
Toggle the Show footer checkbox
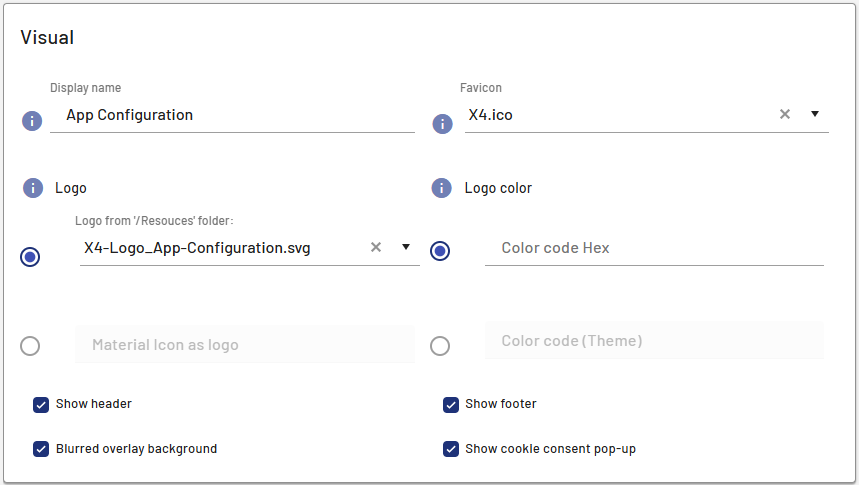[451, 404]
